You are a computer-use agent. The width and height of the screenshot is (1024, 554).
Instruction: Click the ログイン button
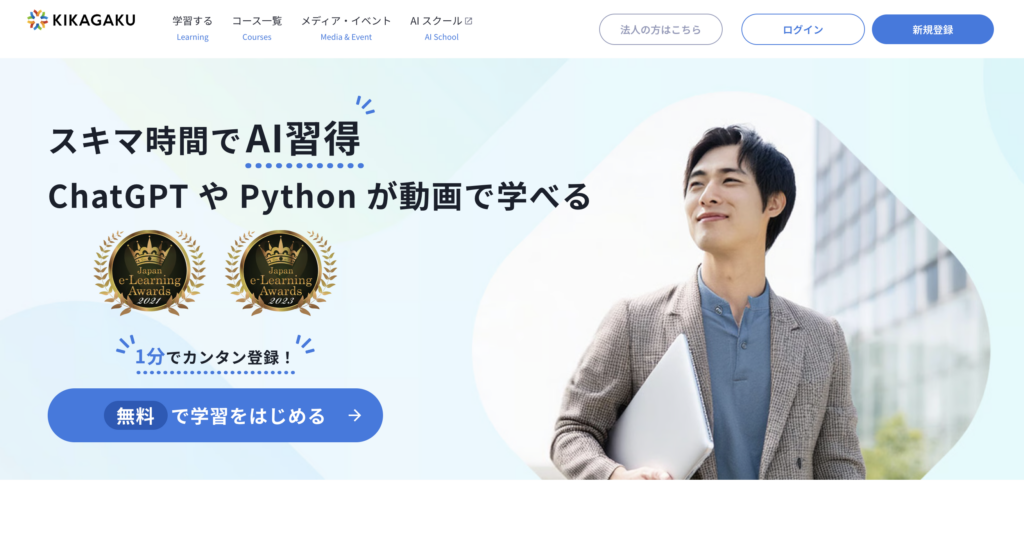(x=803, y=29)
